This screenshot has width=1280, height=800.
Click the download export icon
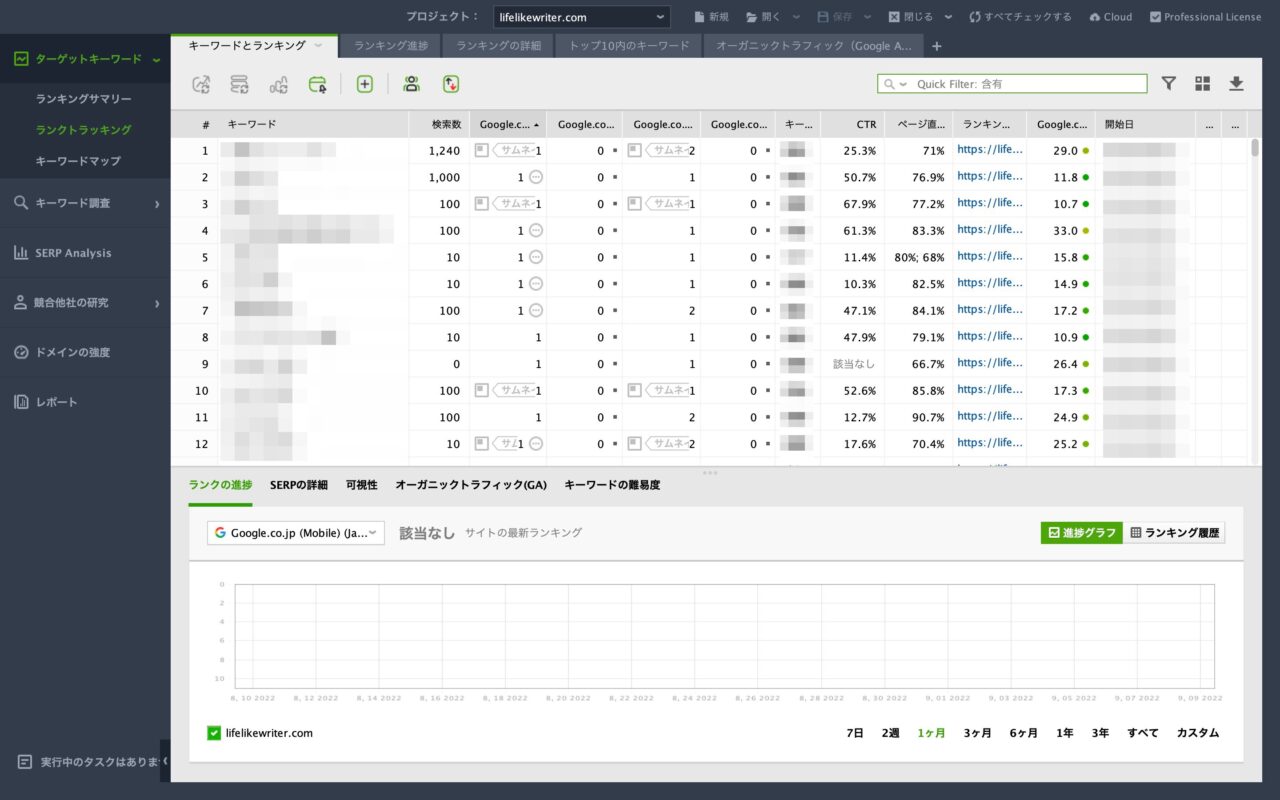1236,84
